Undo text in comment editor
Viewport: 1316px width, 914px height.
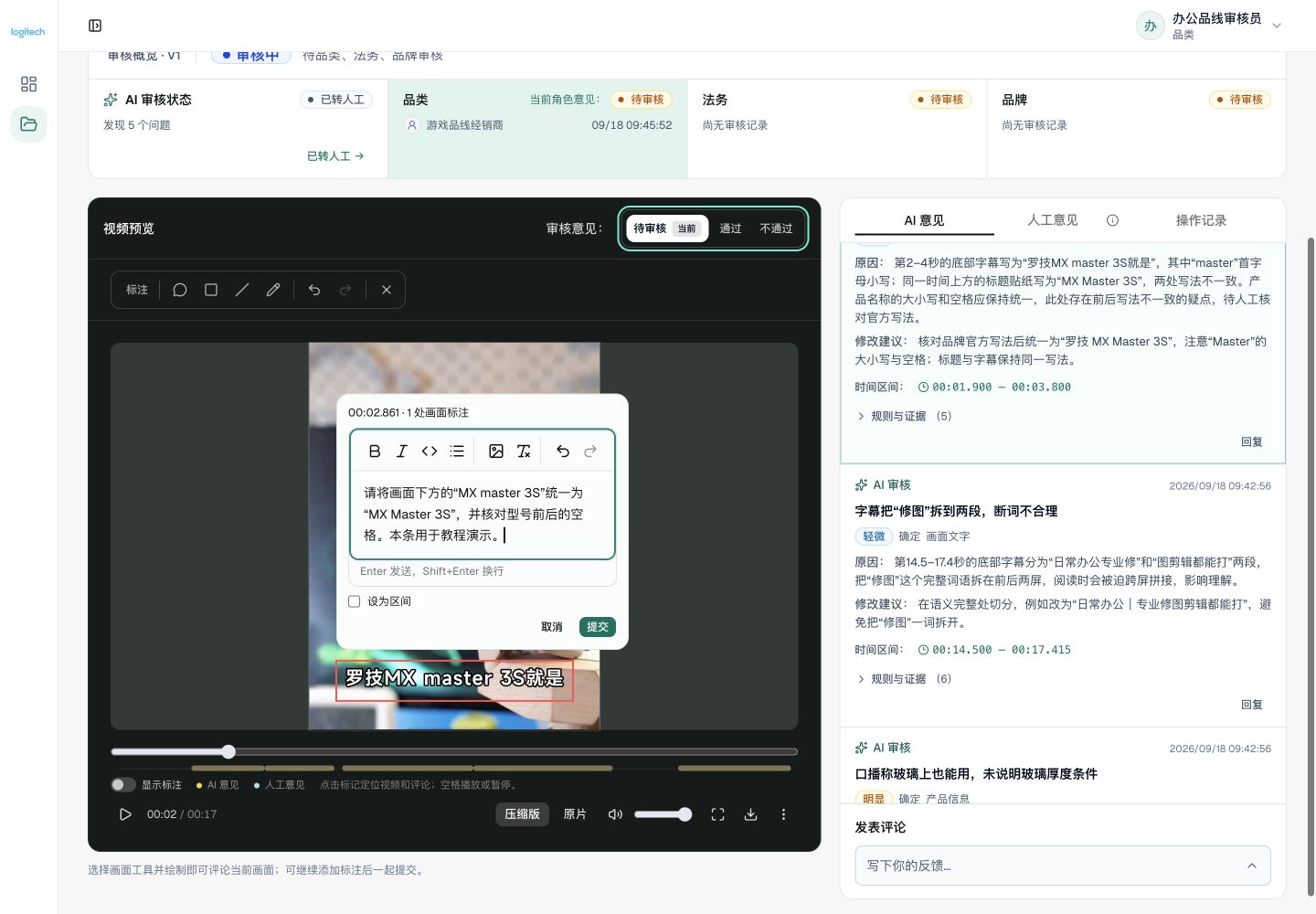tap(563, 451)
